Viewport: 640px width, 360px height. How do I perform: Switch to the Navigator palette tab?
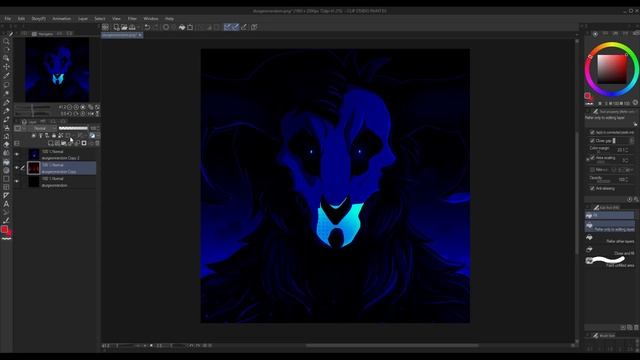click(43, 34)
